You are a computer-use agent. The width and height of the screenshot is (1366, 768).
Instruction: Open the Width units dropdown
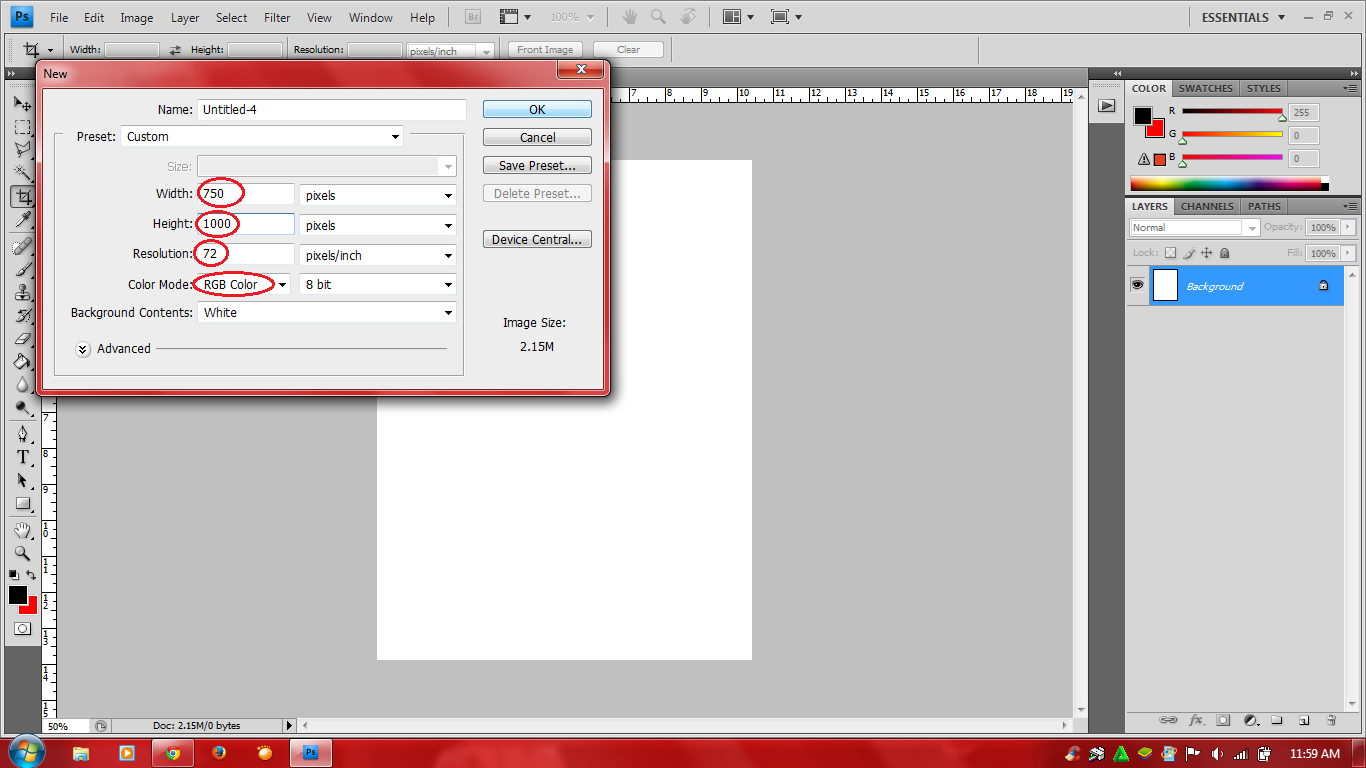[x=378, y=196]
